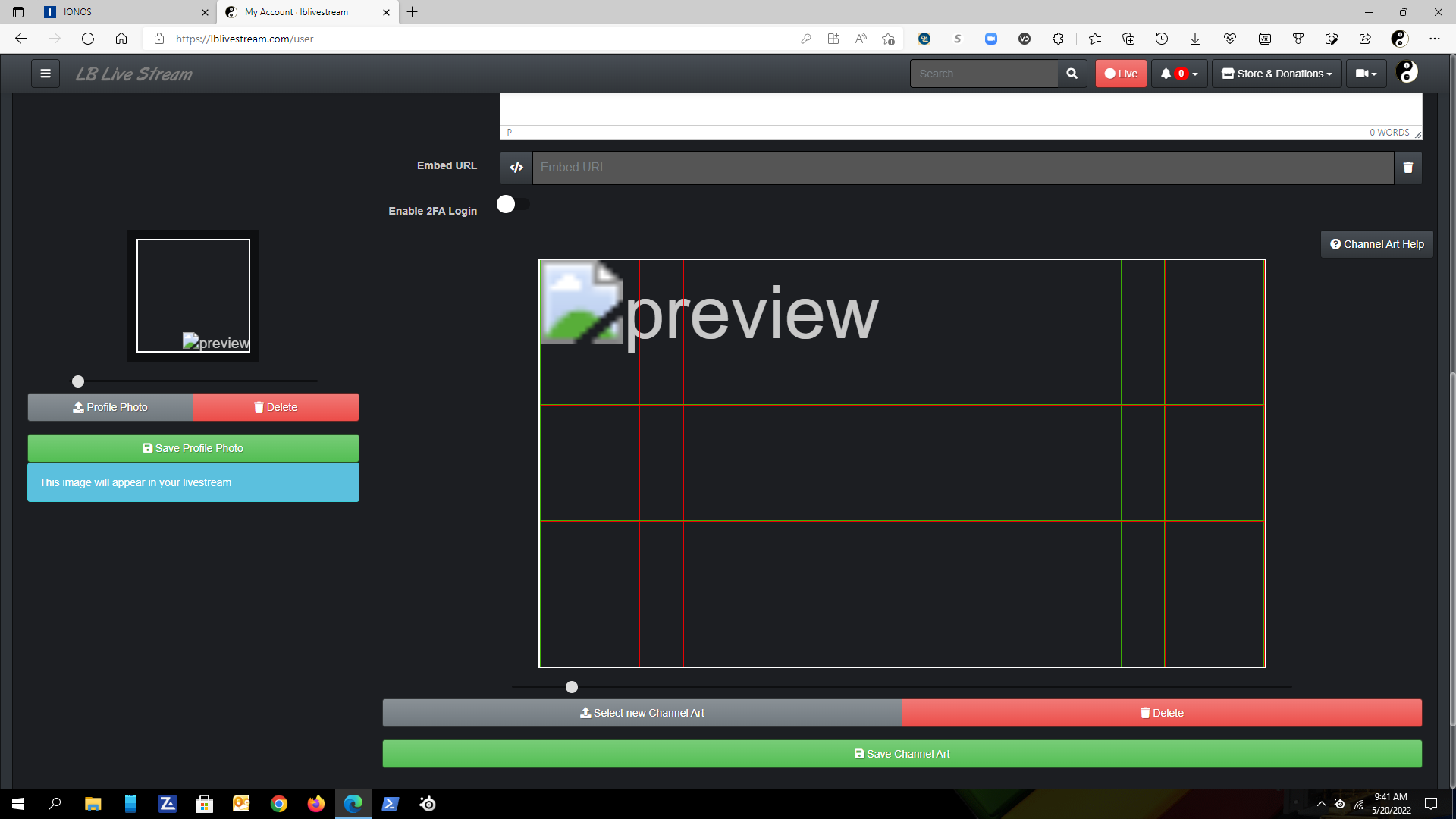Delete the profile photo
Screen dimensions: 1456x819
[x=276, y=407]
